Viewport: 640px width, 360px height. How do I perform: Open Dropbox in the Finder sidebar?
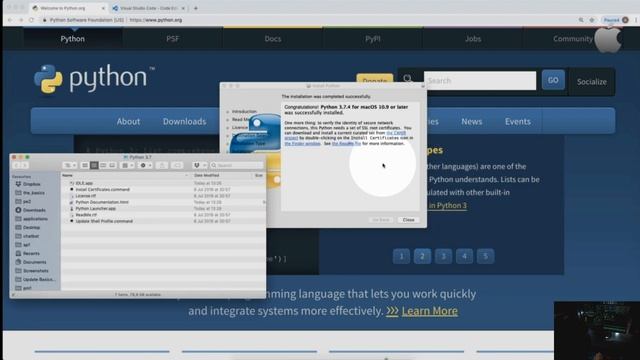[31, 184]
